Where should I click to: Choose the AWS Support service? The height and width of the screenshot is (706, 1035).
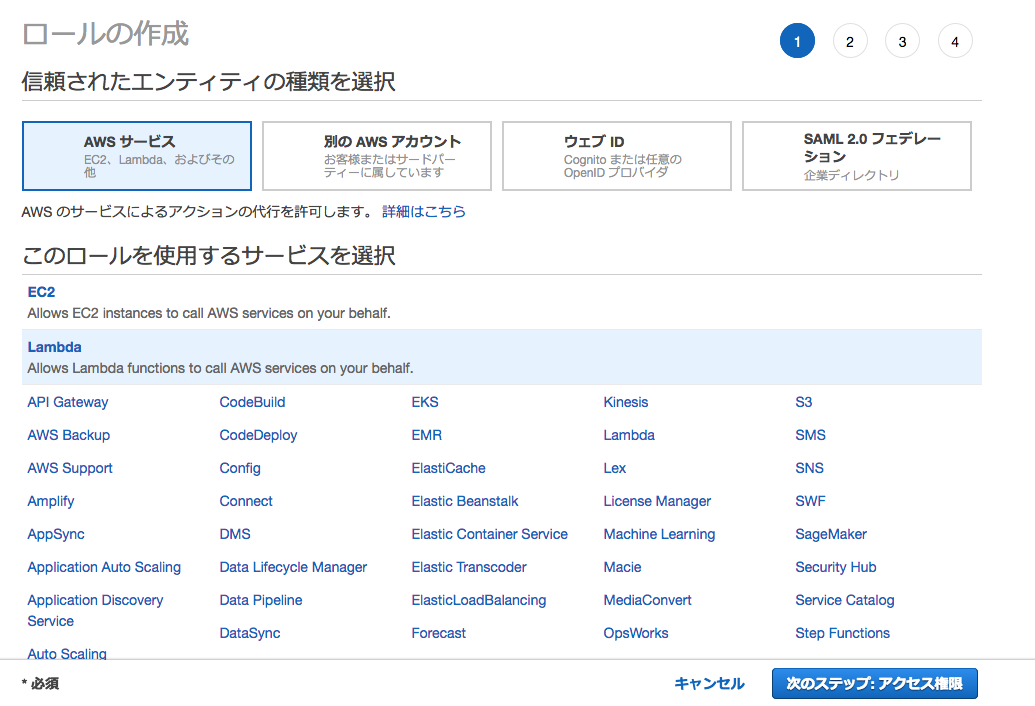[70, 468]
